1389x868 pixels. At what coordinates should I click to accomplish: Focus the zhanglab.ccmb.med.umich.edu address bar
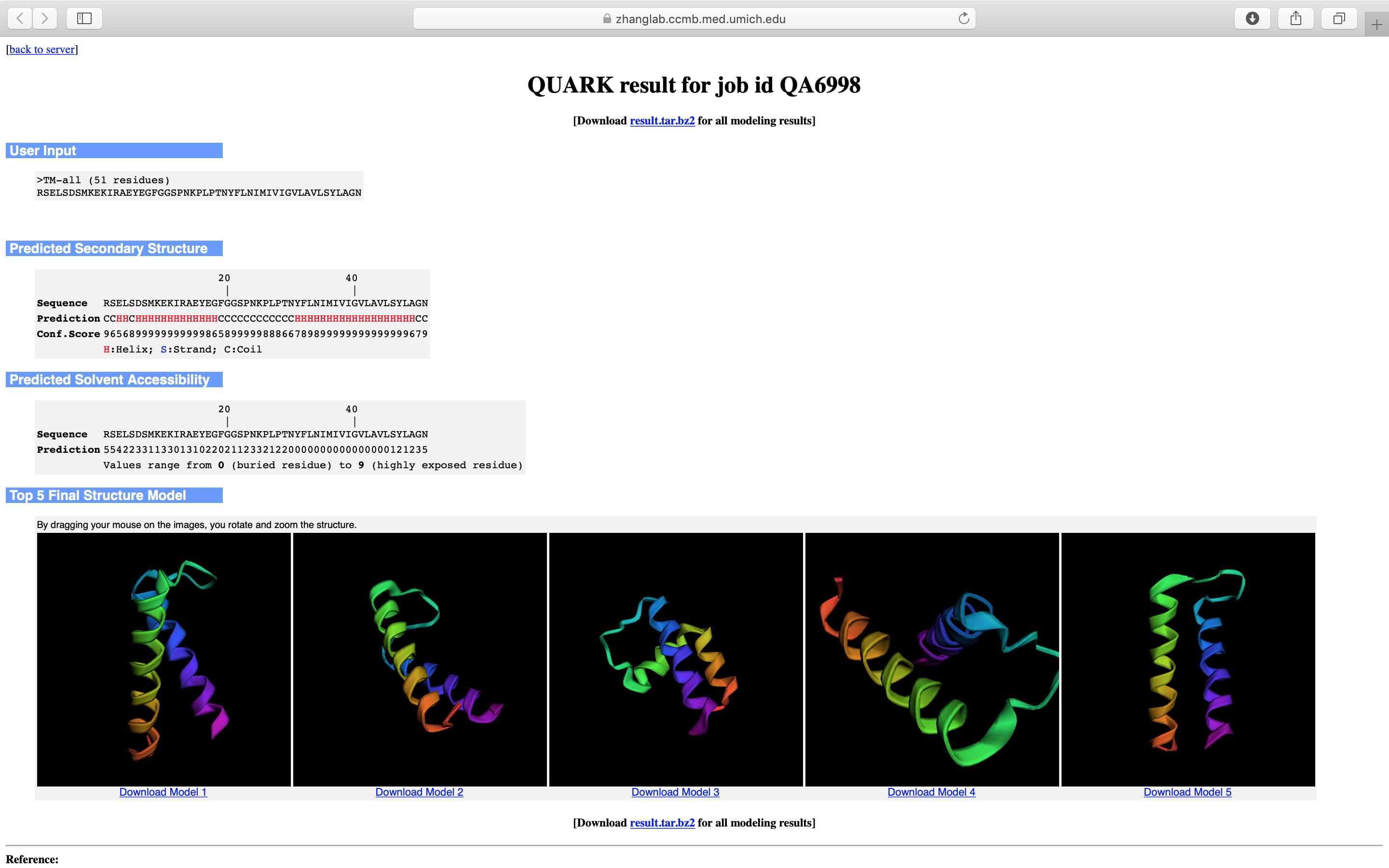(694, 18)
